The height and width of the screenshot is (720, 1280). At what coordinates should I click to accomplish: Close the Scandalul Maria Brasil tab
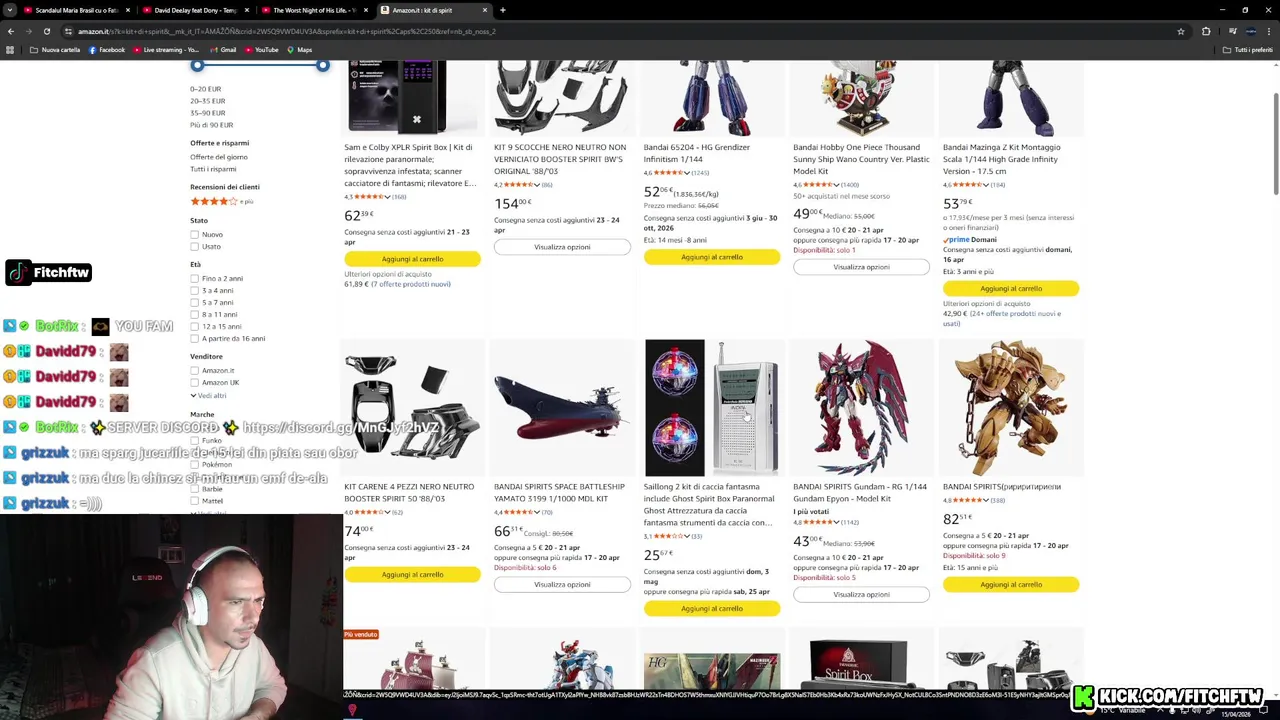click(129, 10)
